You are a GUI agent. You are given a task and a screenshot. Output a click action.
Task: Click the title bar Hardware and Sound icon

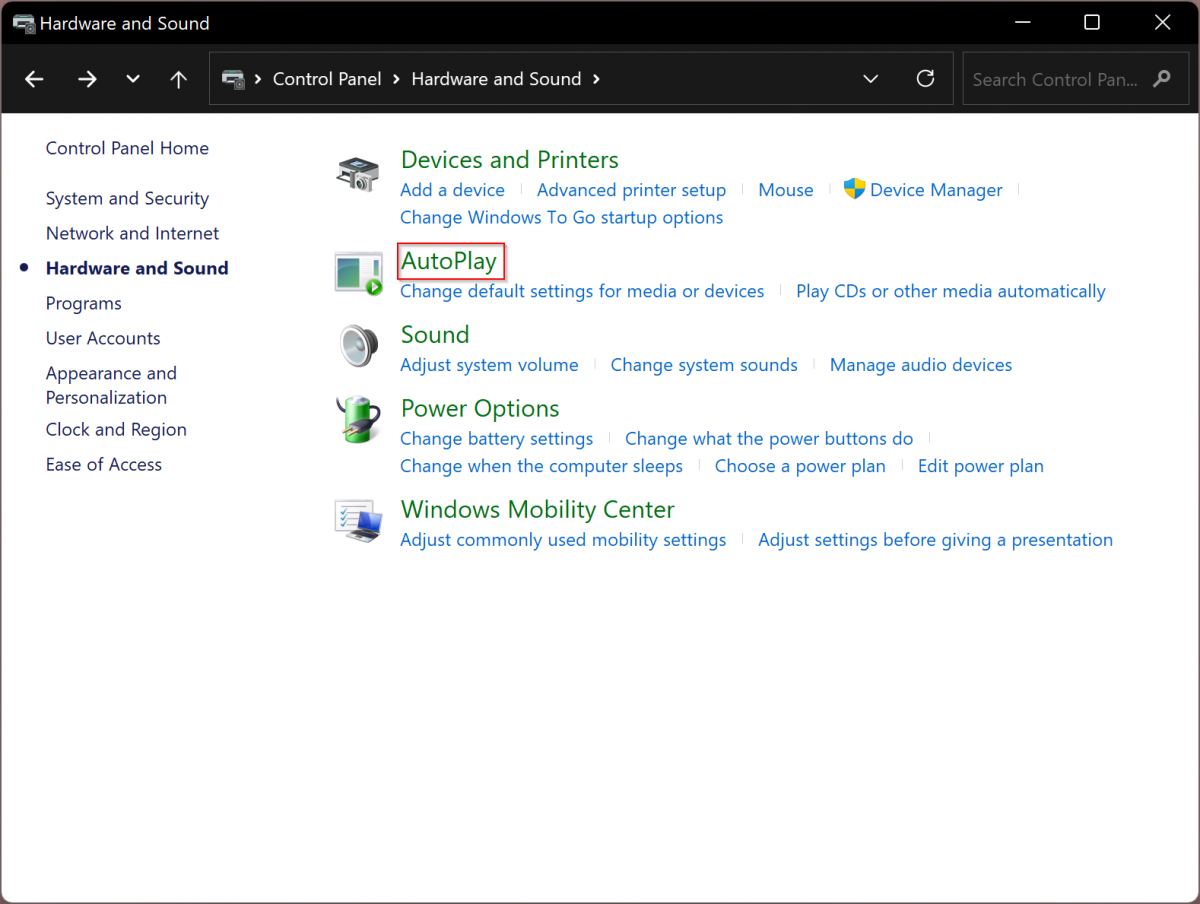pyautogui.click(x=24, y=23)
